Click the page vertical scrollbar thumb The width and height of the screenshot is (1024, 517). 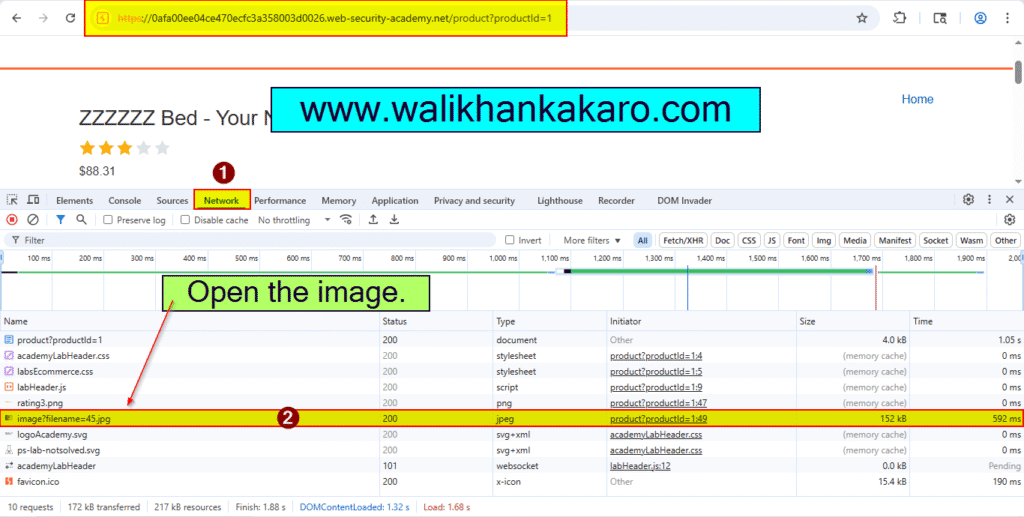(x=1017, y=72)
